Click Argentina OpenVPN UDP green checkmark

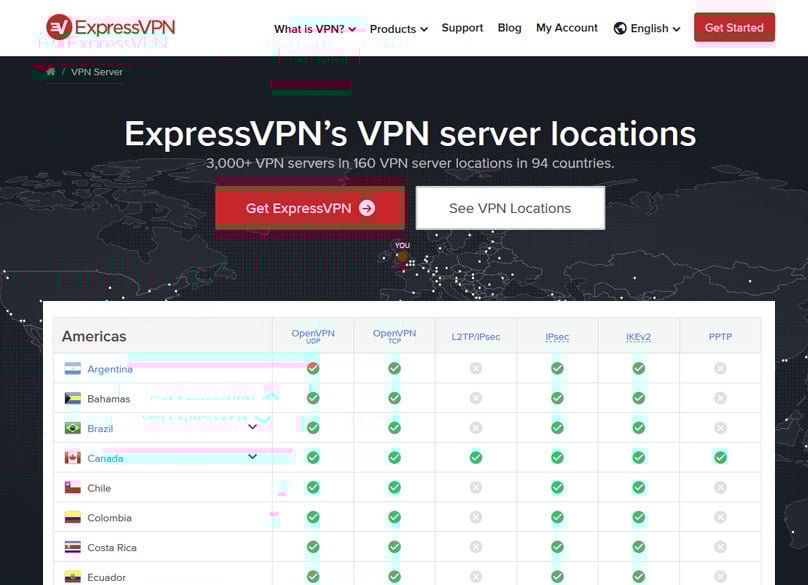[313, 369]
